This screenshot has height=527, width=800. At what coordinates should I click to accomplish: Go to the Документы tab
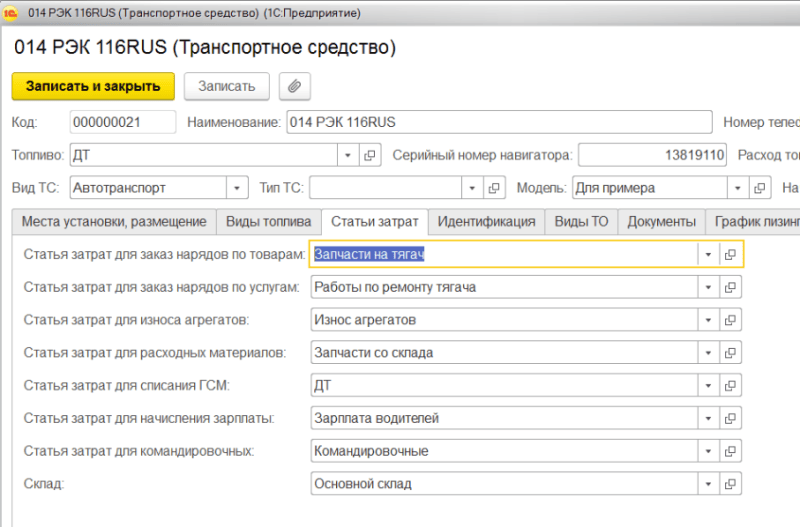click(x=661, y=221)
